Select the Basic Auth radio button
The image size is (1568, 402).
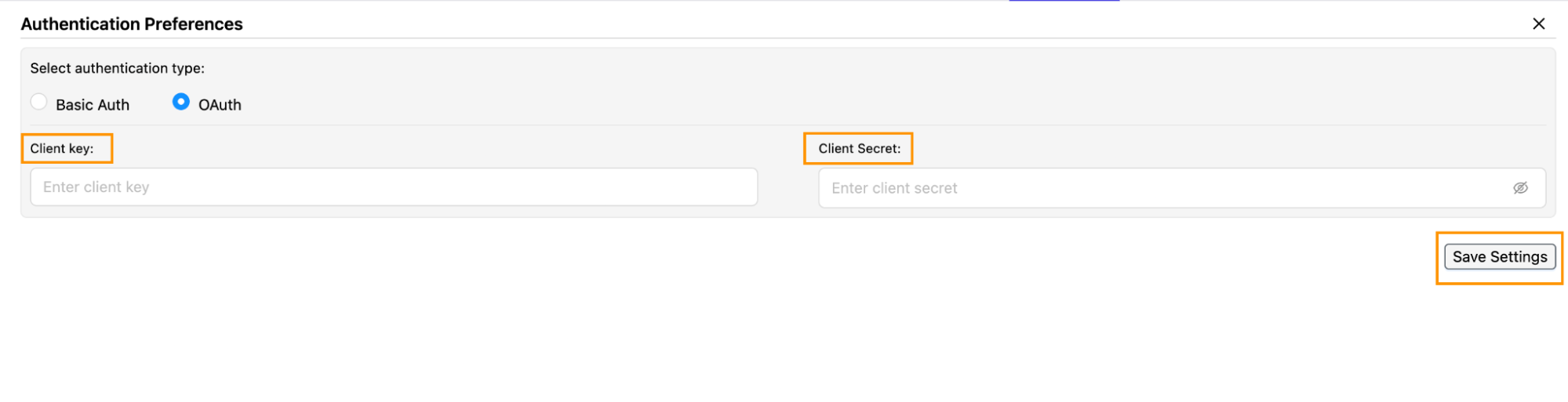[x=38, y=102]
